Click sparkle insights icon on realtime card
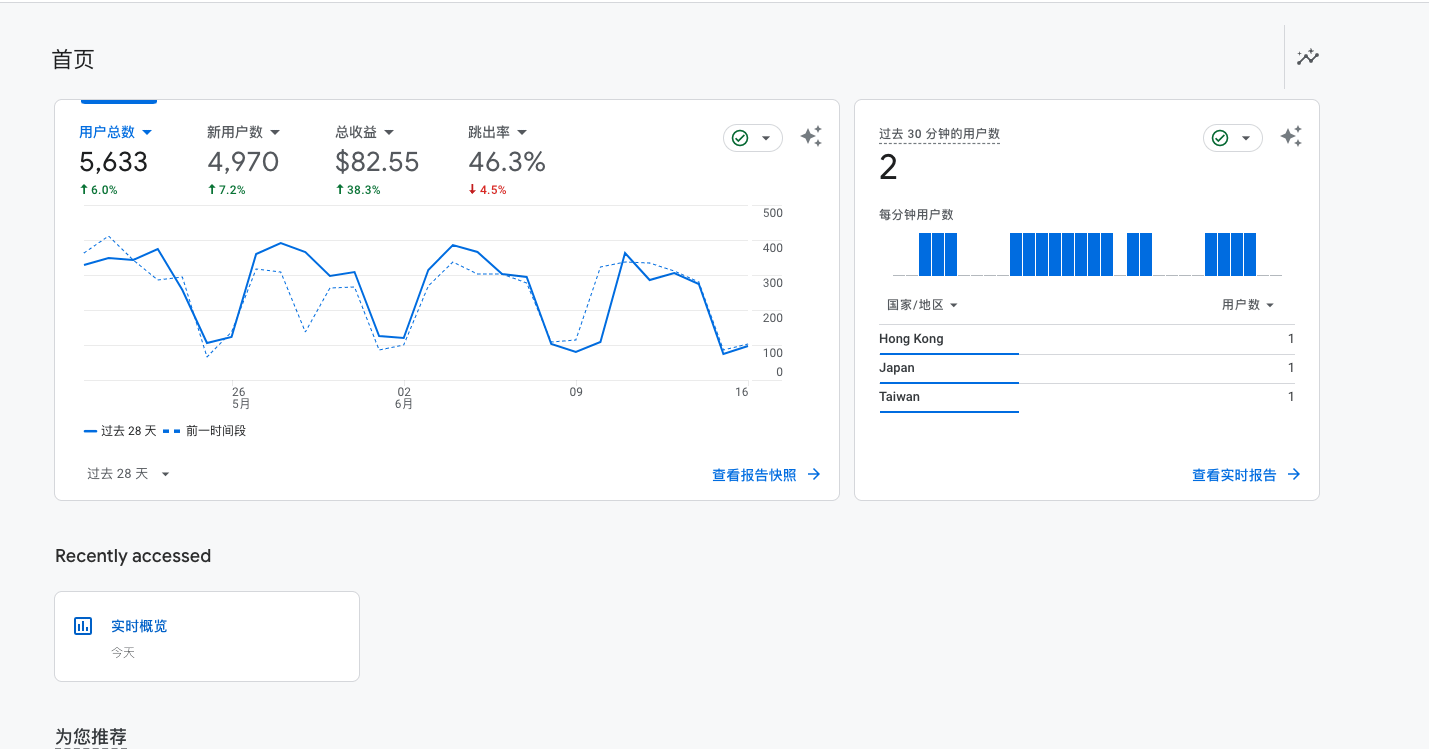The width and height of the screenshot is (1429, 749). pos(1291,138)
